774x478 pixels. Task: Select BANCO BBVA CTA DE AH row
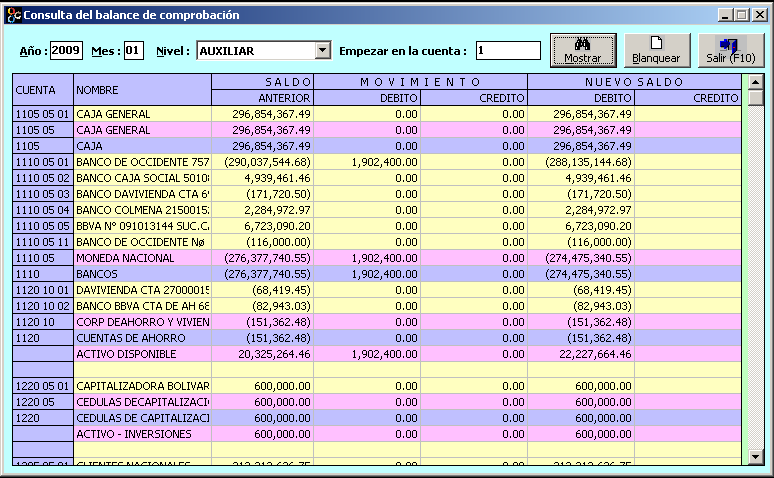tap(143, 306)
